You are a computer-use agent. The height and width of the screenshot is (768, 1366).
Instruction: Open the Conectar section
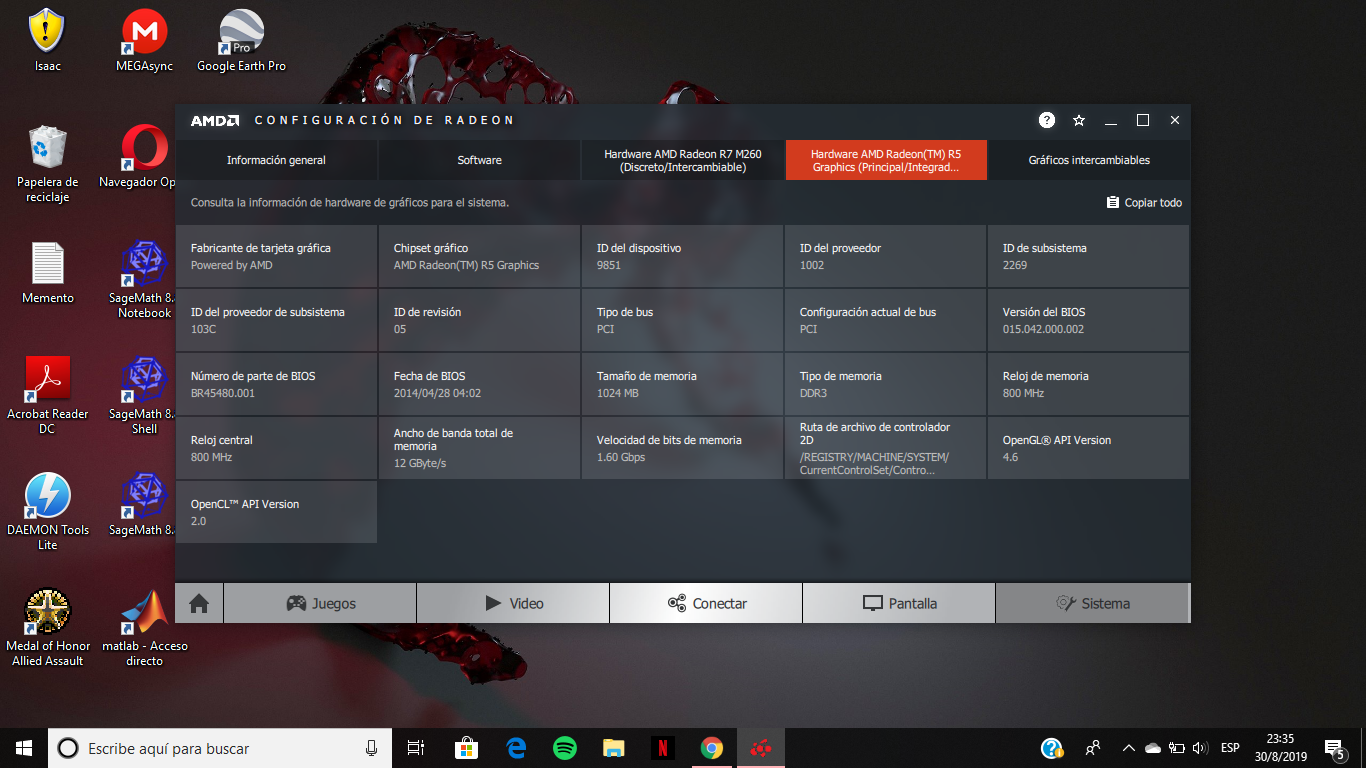(706, 603)
